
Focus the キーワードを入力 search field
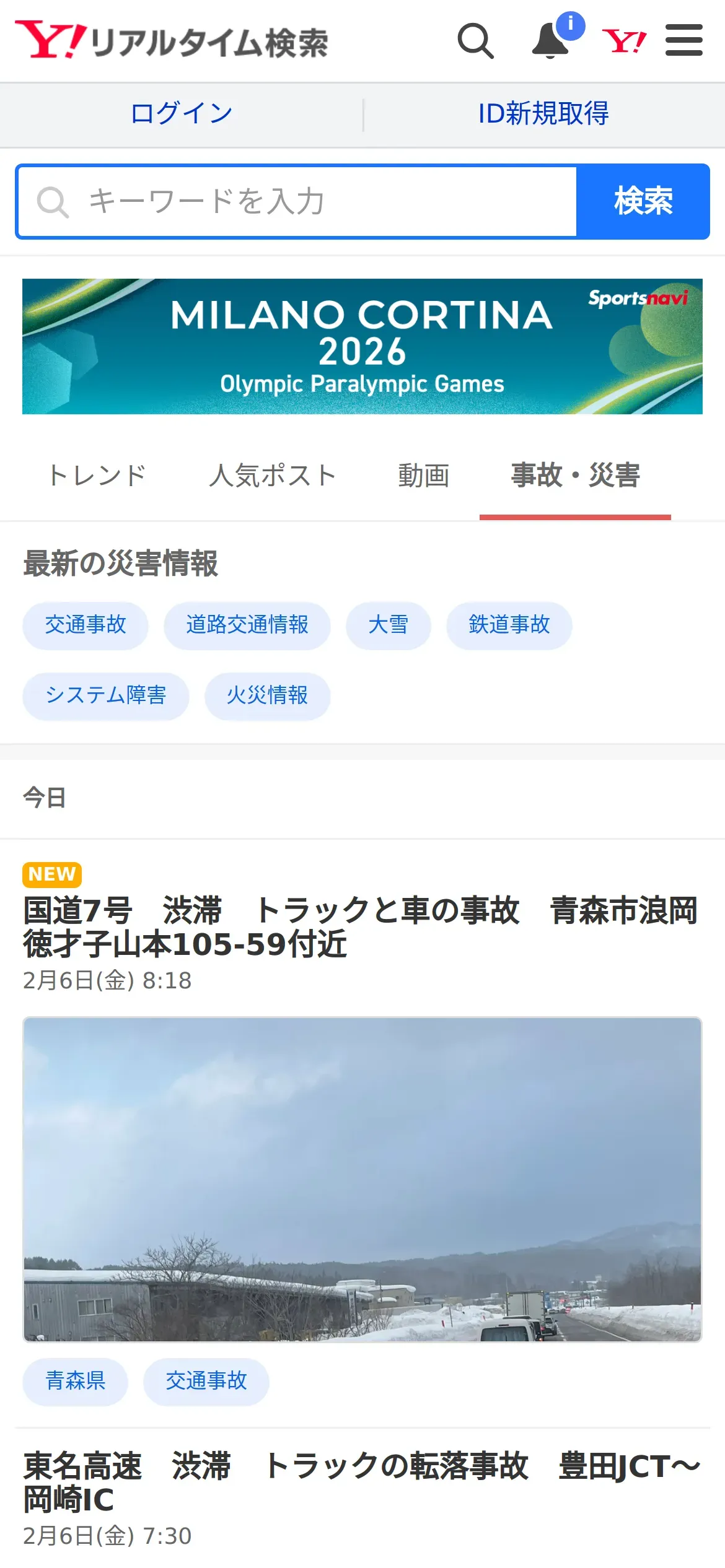pyautogui.click(x=297, y=202)
